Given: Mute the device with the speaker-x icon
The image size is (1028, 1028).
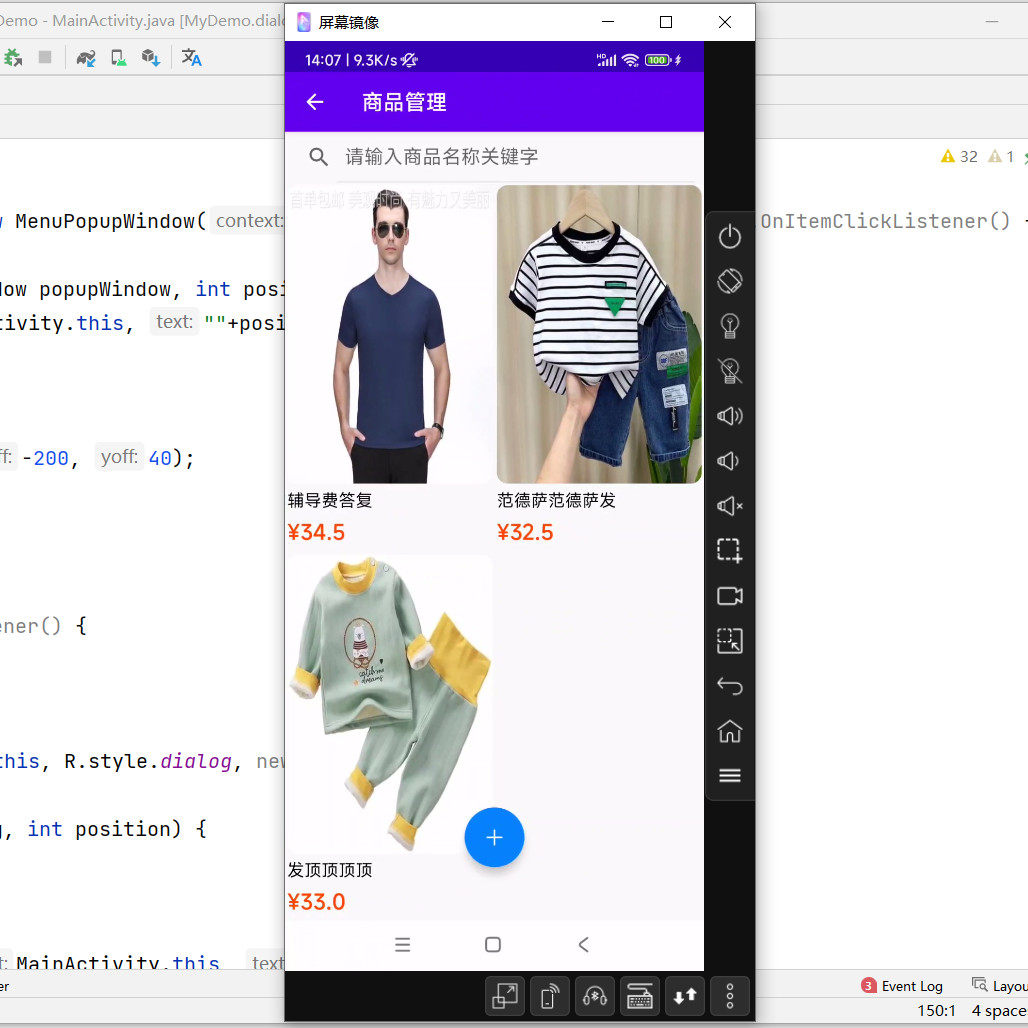Looking at the screenshot, I should pyautogui.click(x=730, y=506).
